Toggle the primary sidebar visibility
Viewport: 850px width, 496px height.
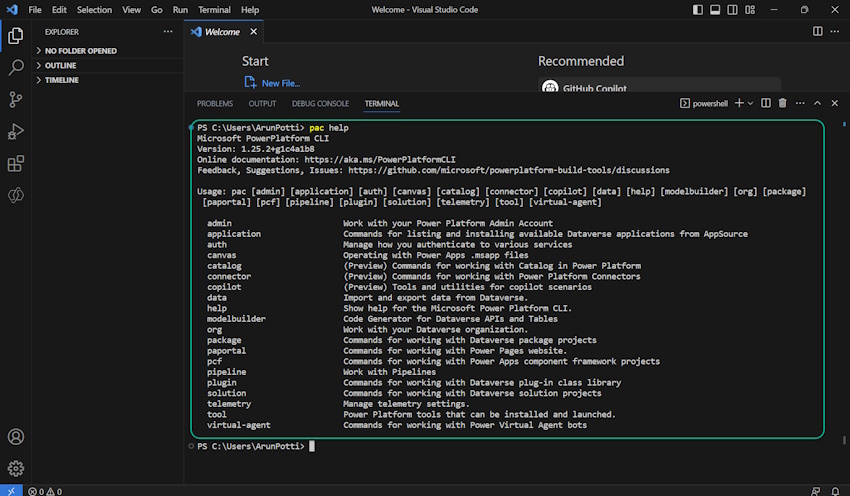[x=700, y=10]
